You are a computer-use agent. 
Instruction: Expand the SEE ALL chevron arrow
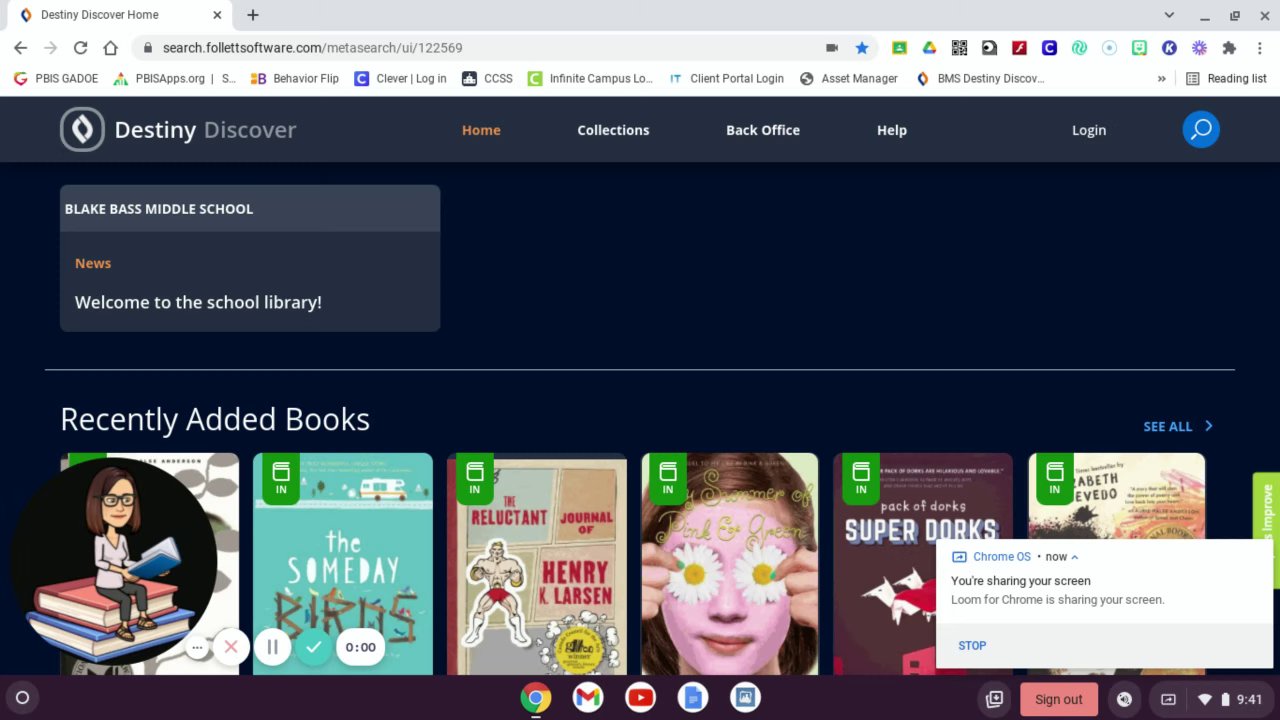(1208, 426)
